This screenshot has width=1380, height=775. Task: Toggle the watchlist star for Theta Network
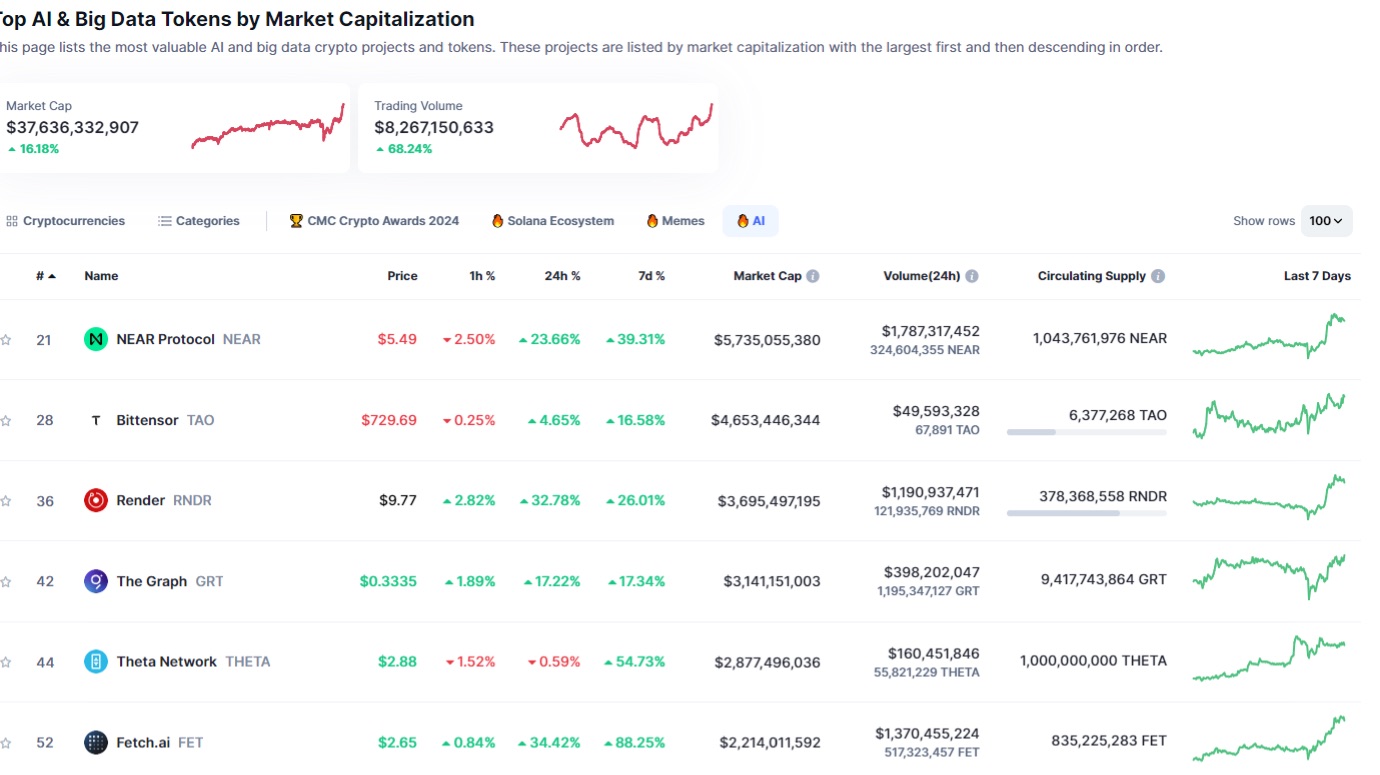tap(6, 662)
